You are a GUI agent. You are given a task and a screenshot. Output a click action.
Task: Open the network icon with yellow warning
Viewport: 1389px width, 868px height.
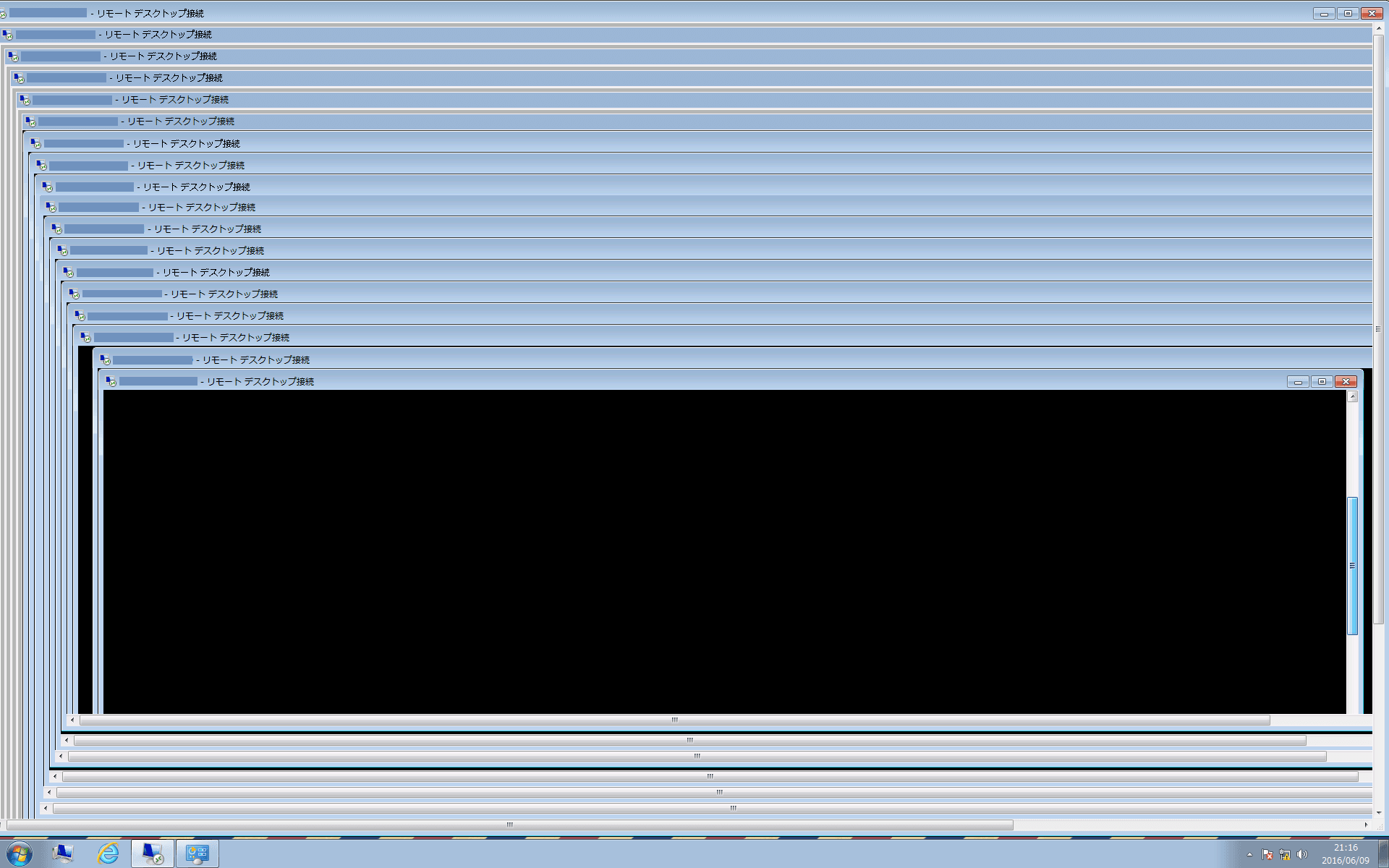coord(1285,854)
